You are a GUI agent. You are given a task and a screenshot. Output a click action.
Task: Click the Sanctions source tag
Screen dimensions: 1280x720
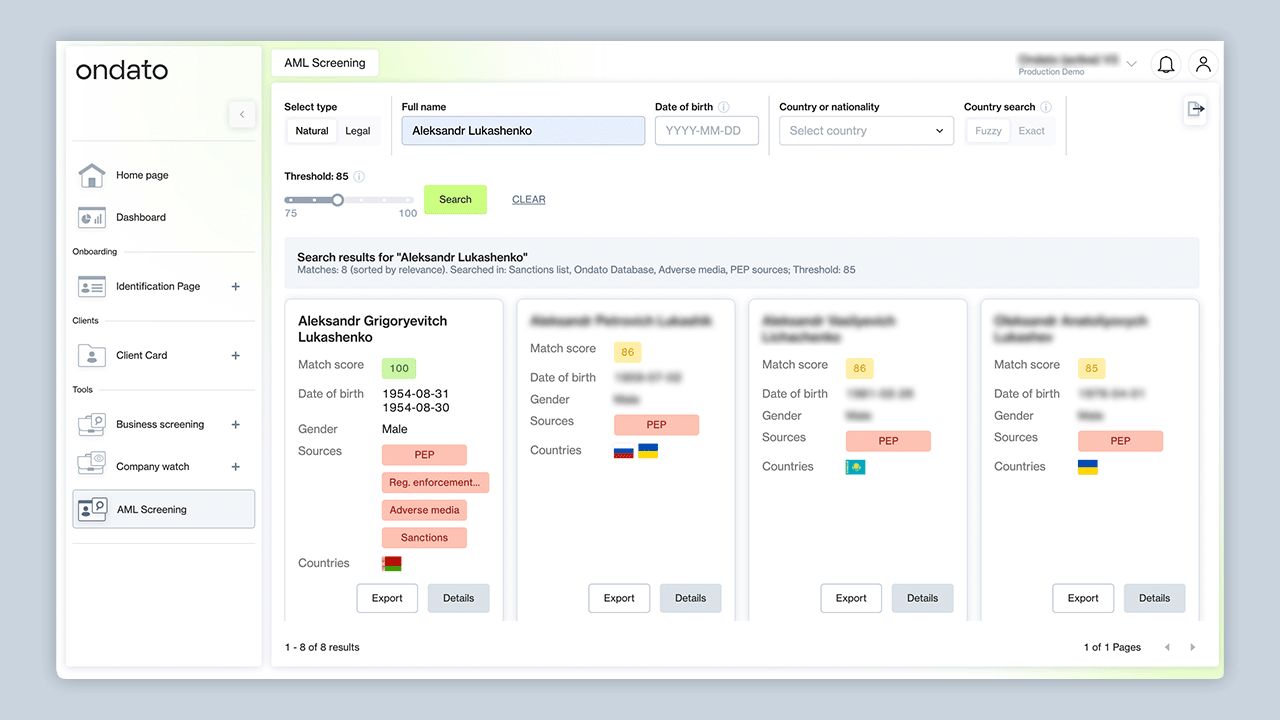coord(424,538)
